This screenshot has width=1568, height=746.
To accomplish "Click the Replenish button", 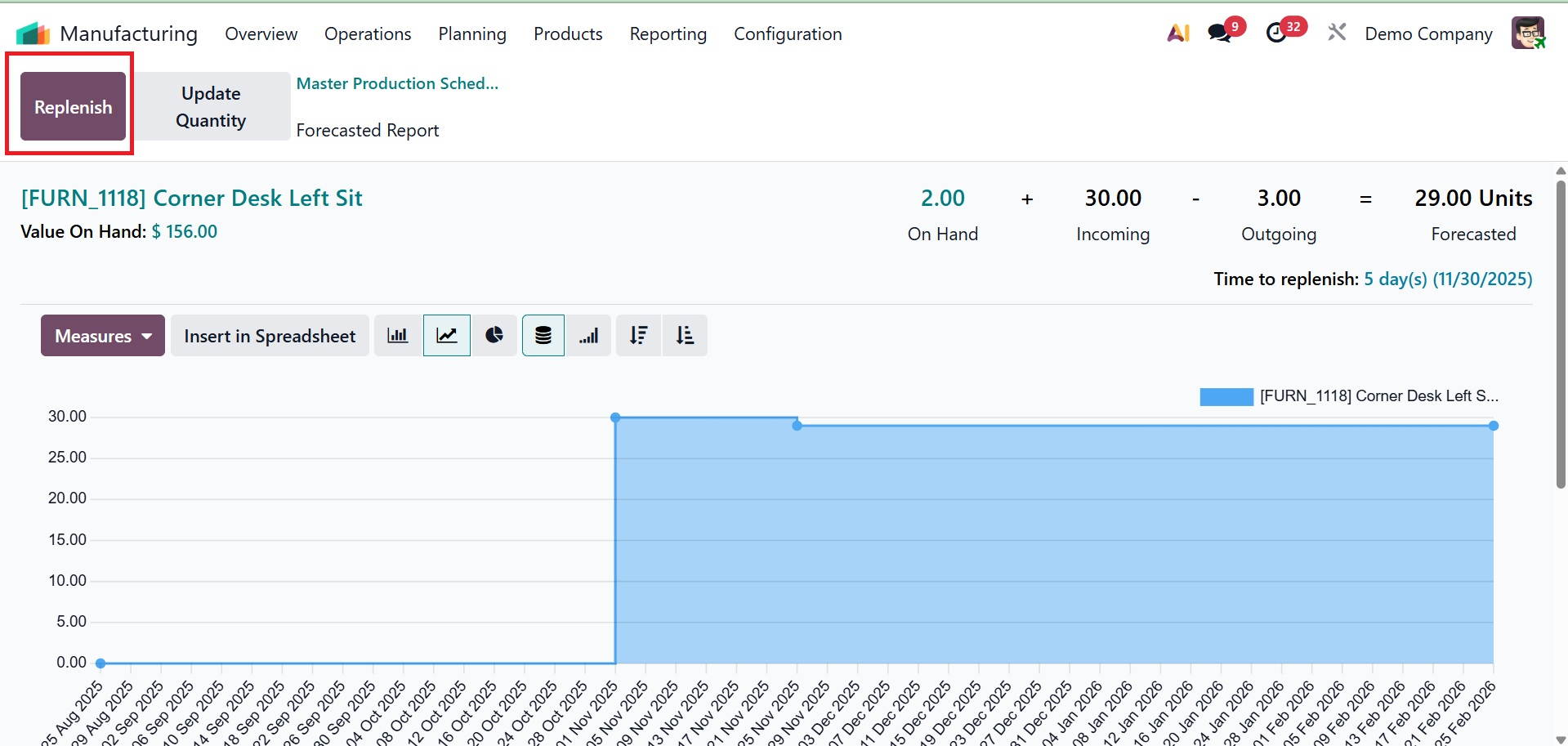I will pos(73,106).
